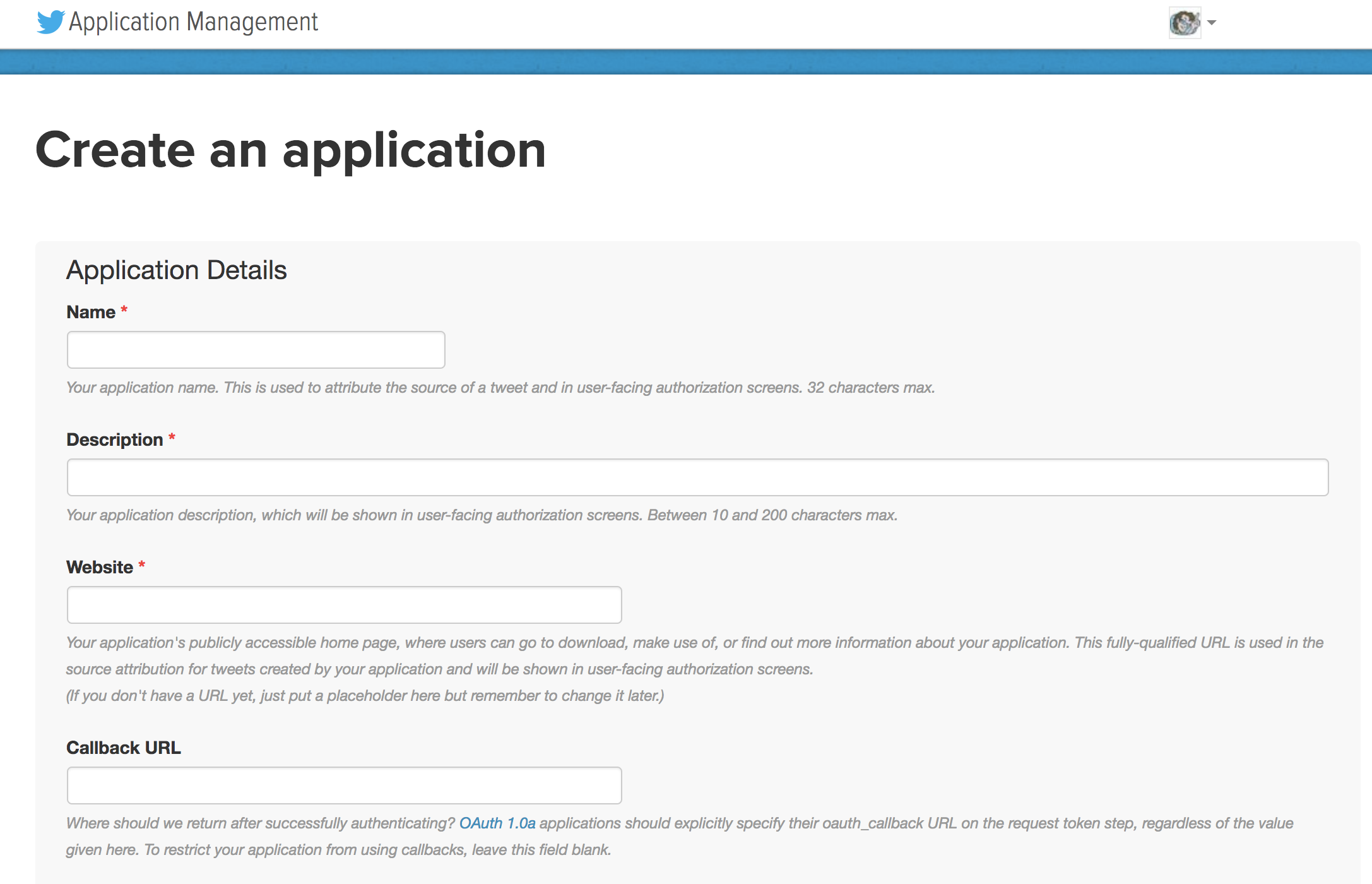Focus the Description input field
The width and height of the screenshot is (1372, 884).
click(x=697, y=477)
